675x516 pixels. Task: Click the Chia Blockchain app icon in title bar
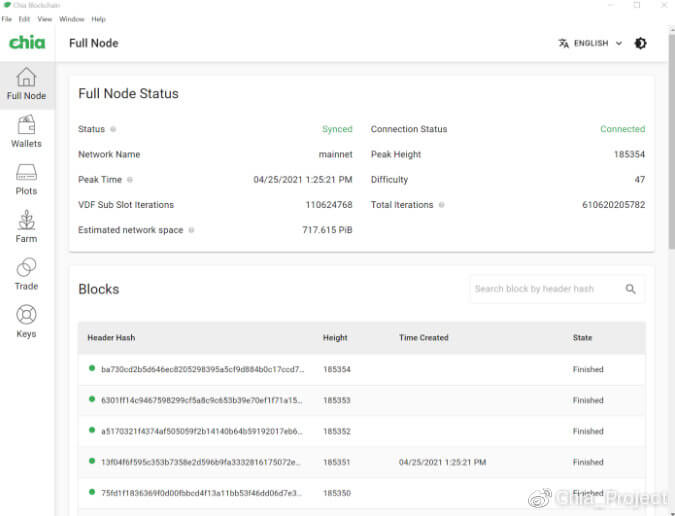click(7, 5)
